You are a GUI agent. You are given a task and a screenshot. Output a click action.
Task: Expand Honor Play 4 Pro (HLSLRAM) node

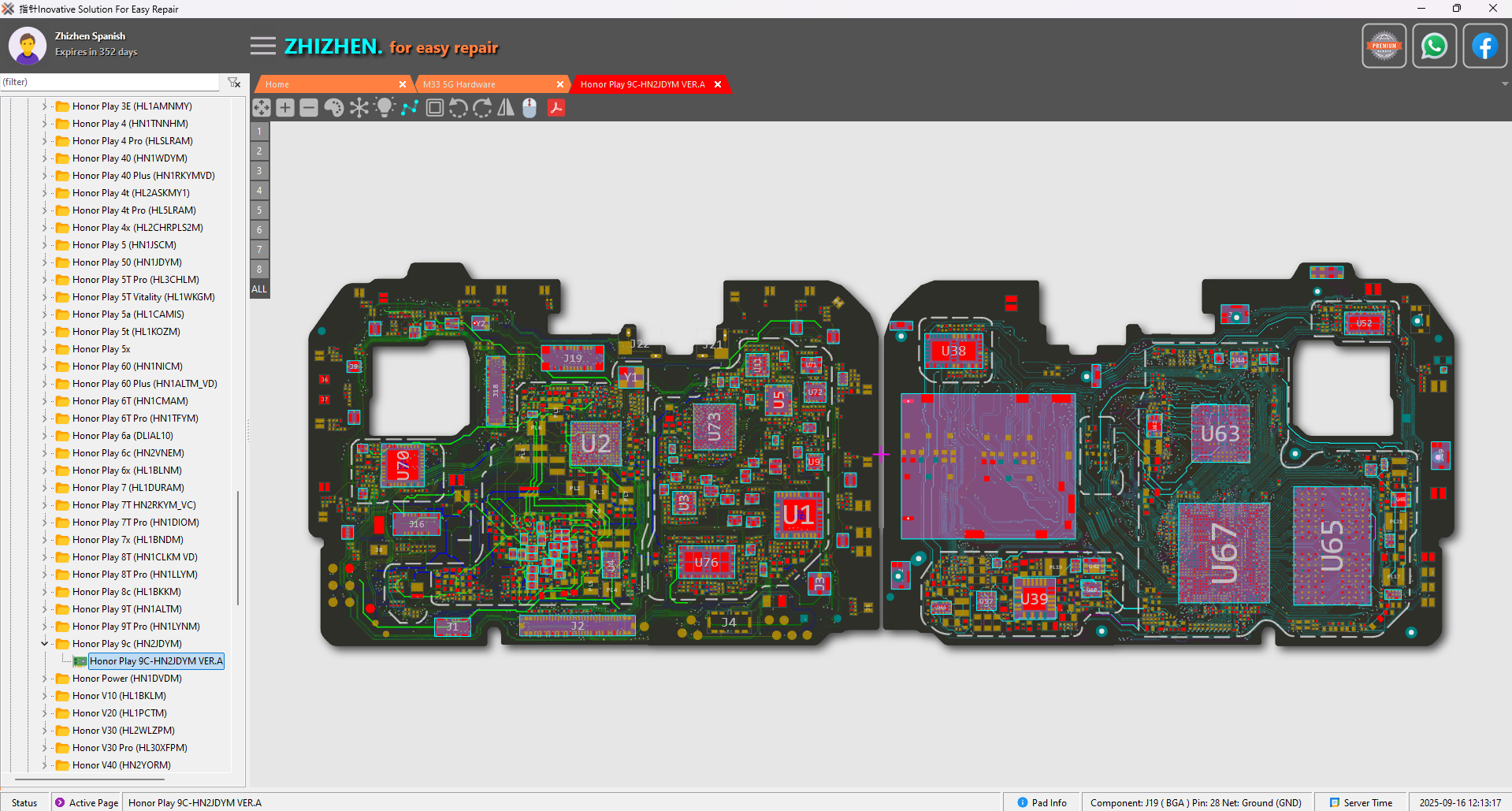point(44,141)
